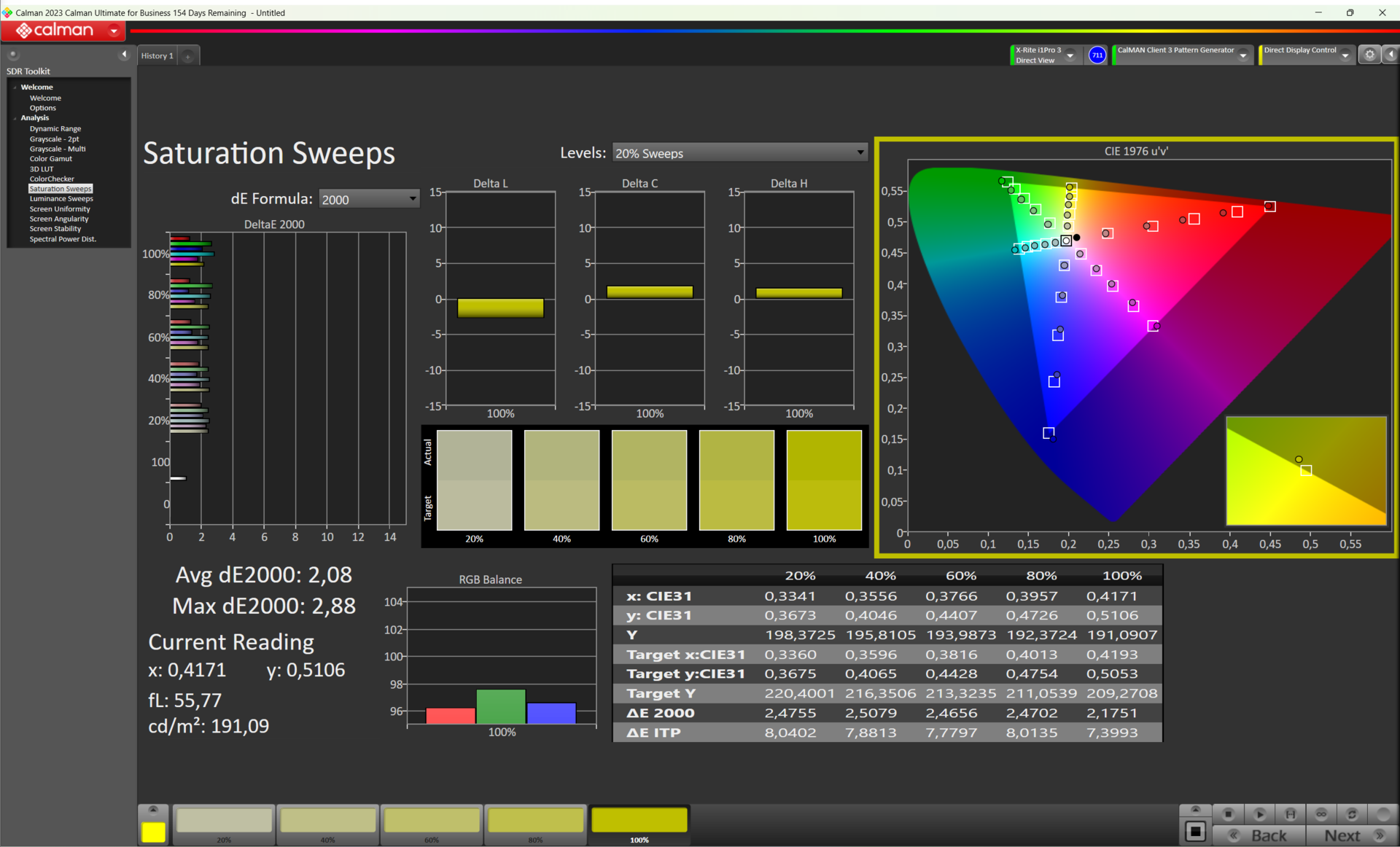Click the blue 711 meter indicator
The image size is (1400, 847).
(1097, 55)
